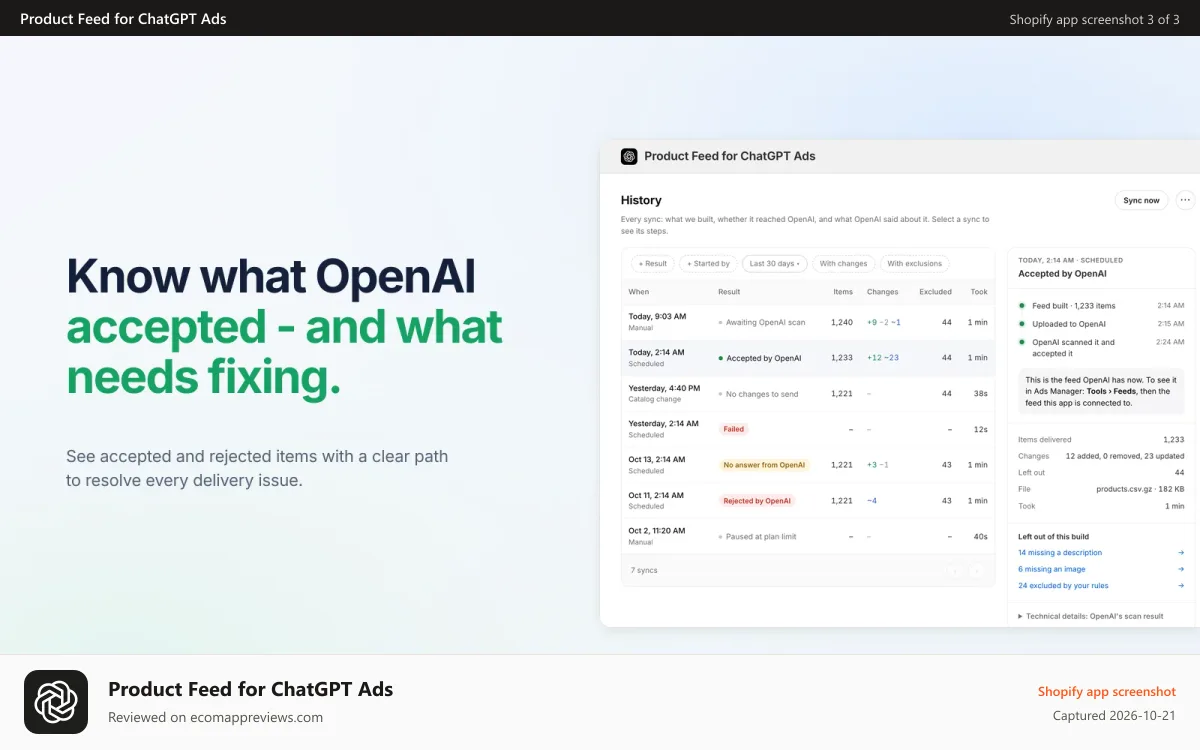Go to next page of syncs
This screenshot has height=750, width=1200.
[x=977, y=570]
